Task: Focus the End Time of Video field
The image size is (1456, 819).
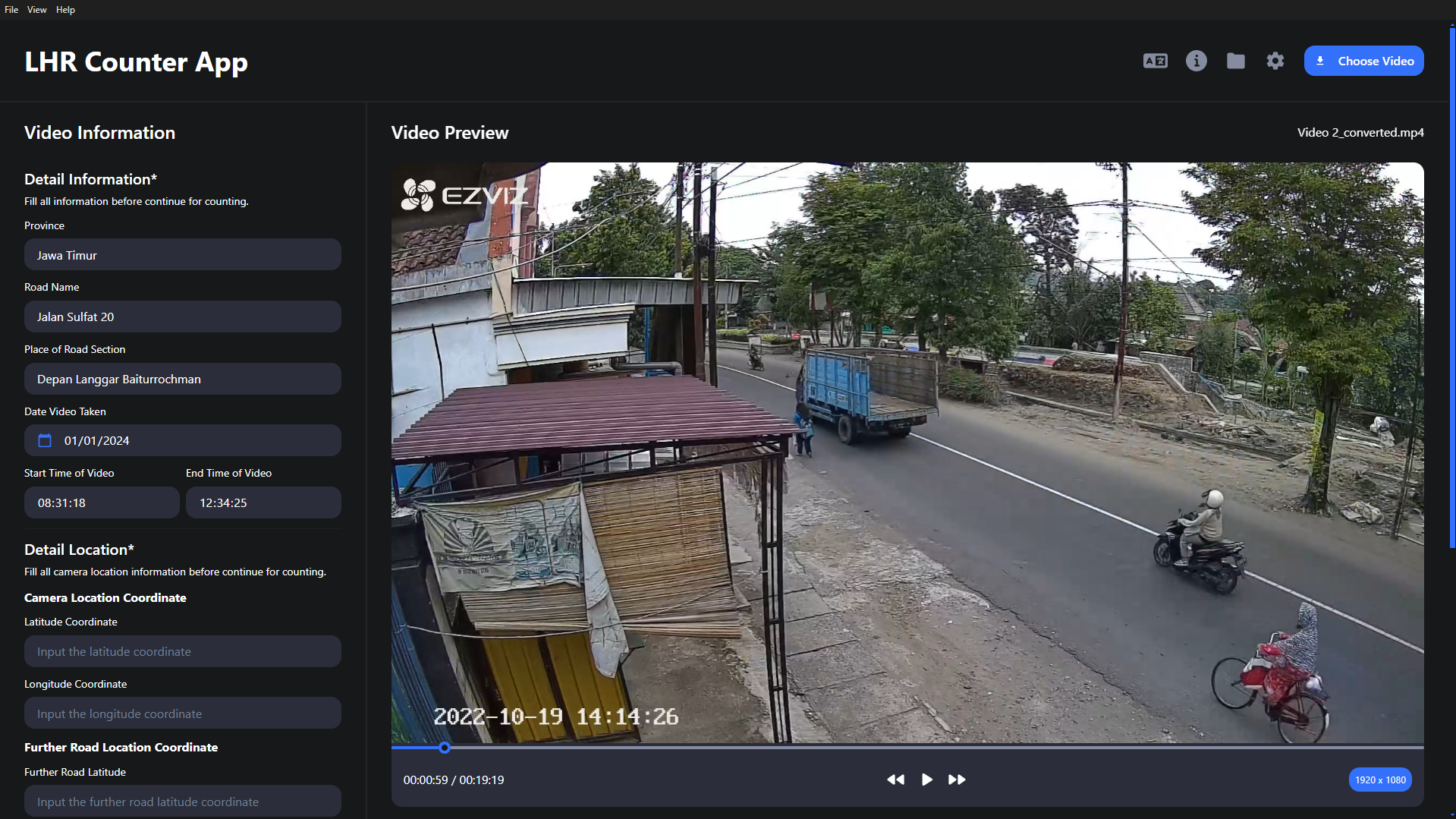Action: click(x=263, y=502)
